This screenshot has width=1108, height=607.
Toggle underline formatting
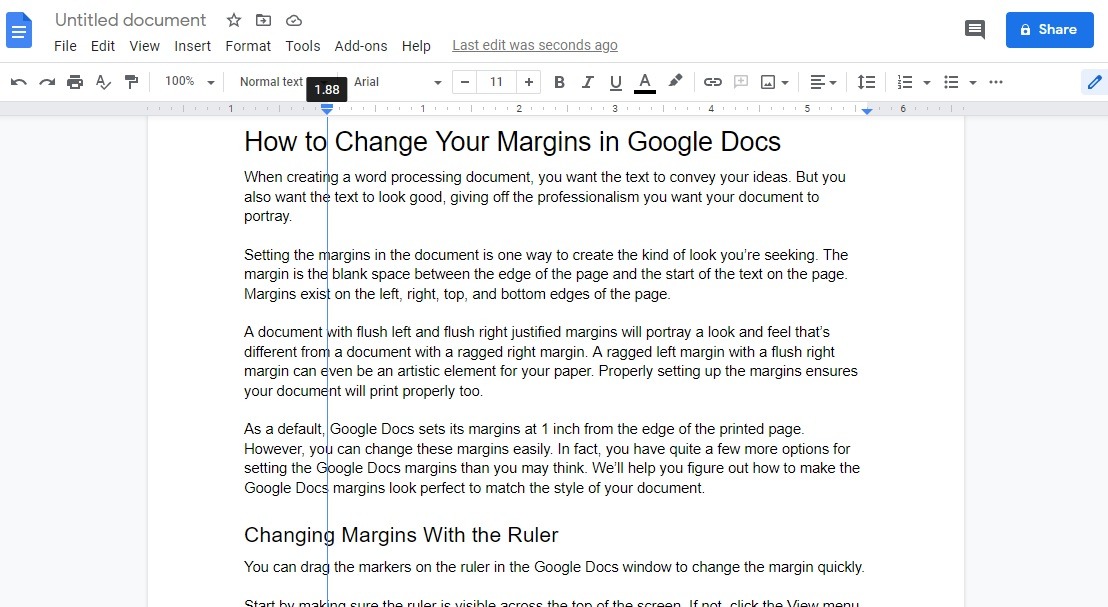[615, 83]
